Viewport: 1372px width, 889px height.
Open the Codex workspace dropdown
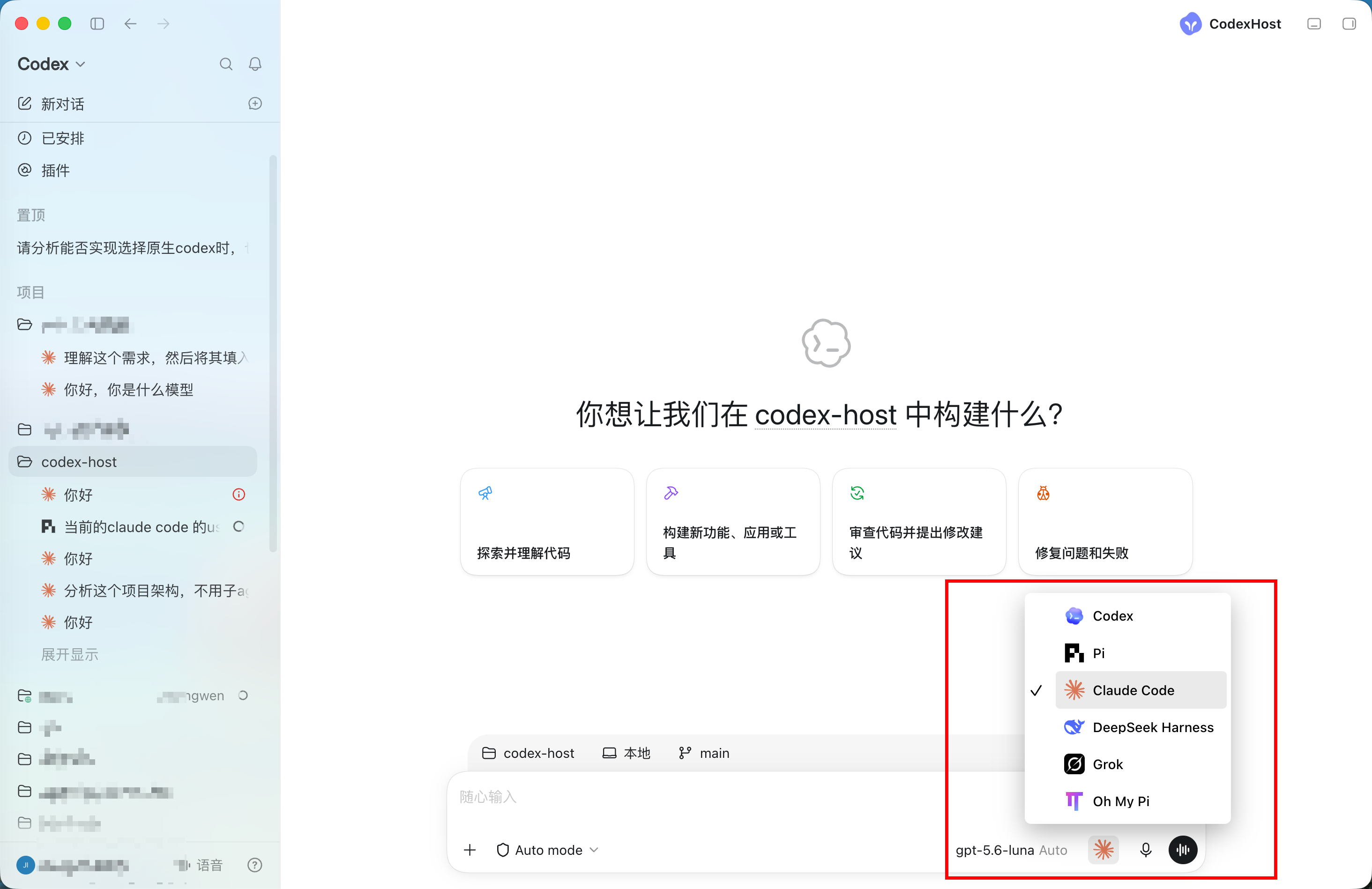(x=51, y=64)
